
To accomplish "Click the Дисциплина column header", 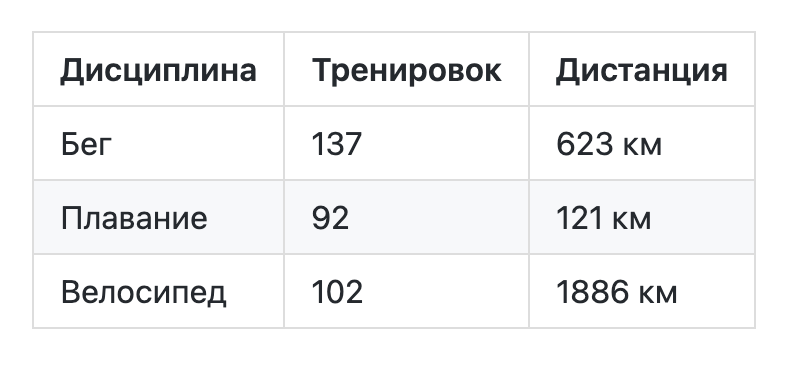I will coord(158,69).
